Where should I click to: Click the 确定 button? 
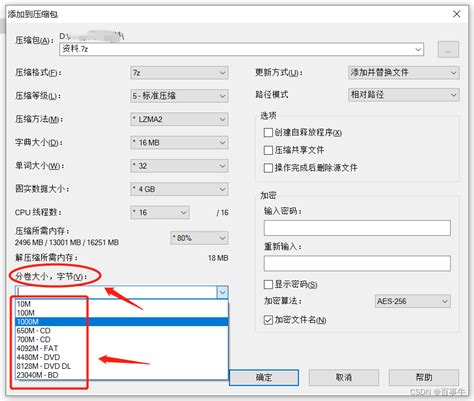[x=264, y=377]
